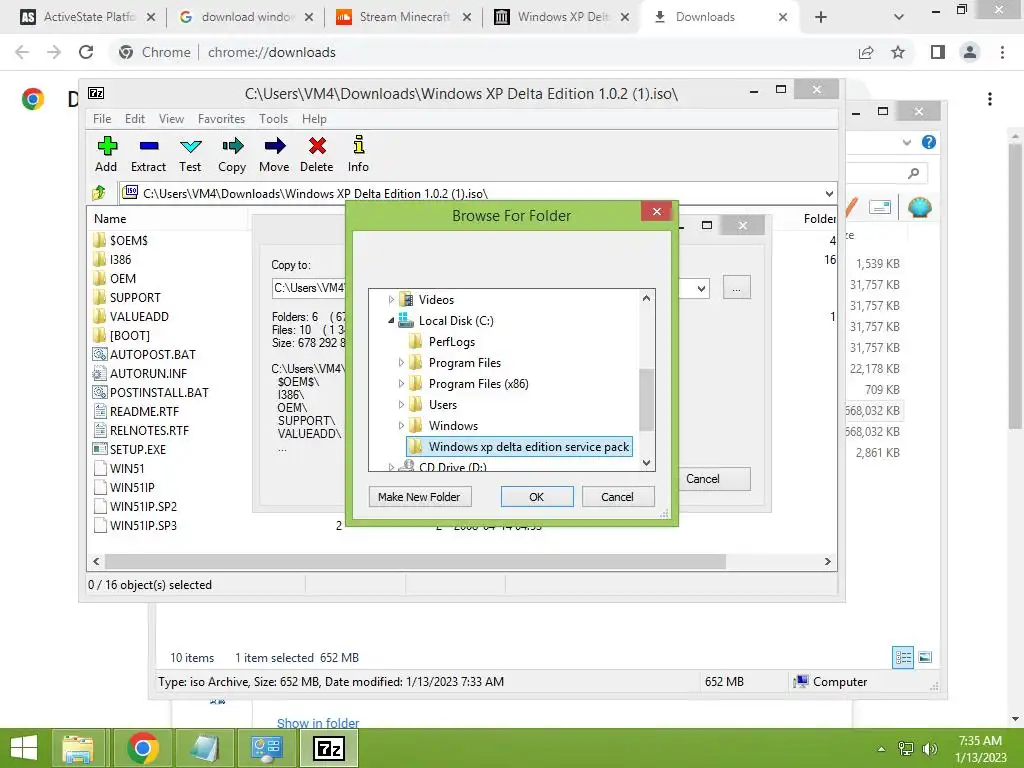This screenshot has width=1024, height=768.
Task: Click Cancel in the Copy dialog
Action: (x=714, y=479)
